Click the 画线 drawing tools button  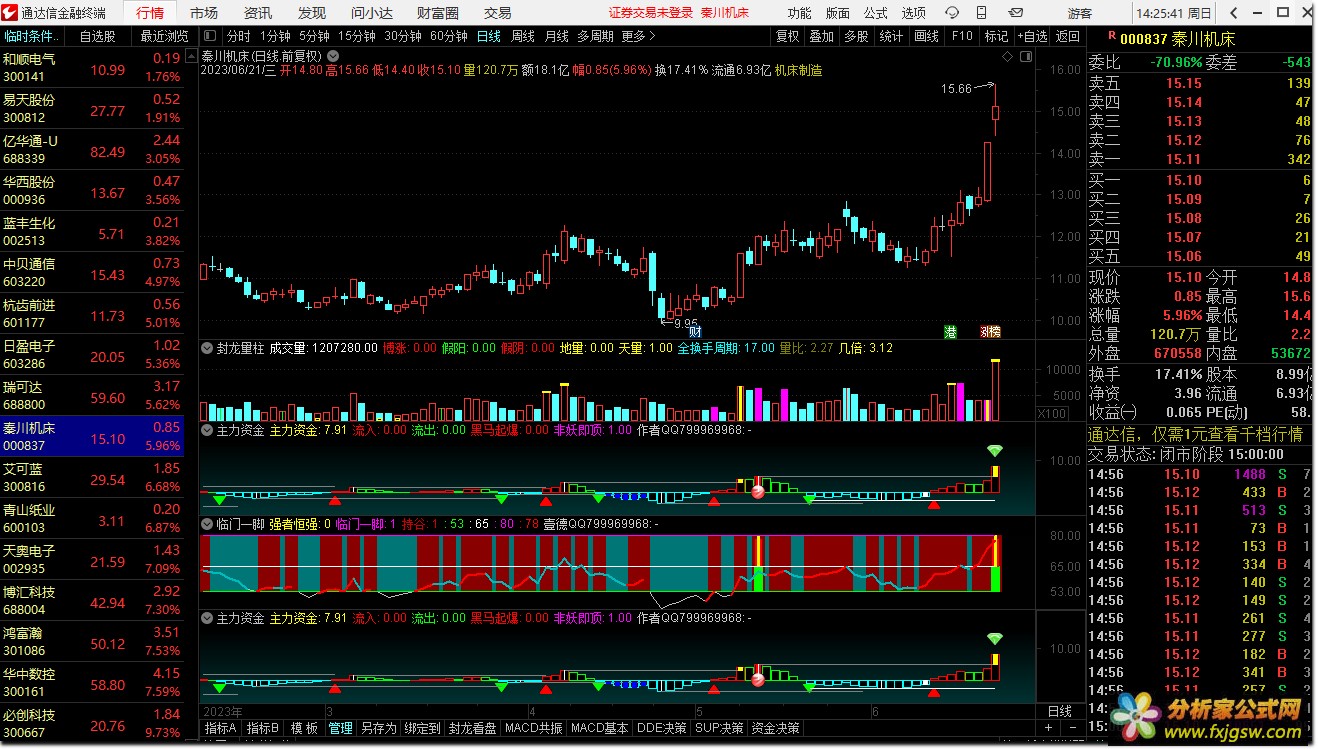tap(927, 36)
